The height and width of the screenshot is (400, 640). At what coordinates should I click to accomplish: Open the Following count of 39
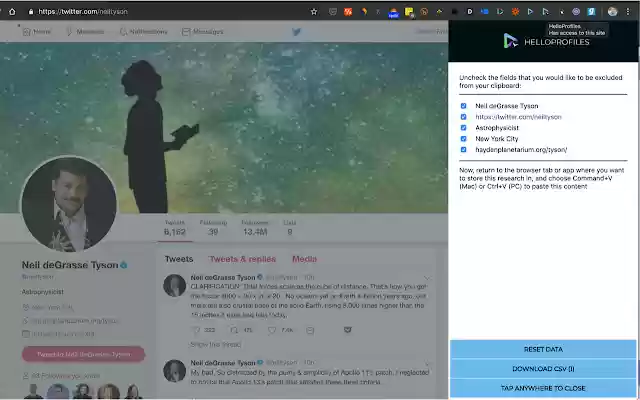click(213, 228)
